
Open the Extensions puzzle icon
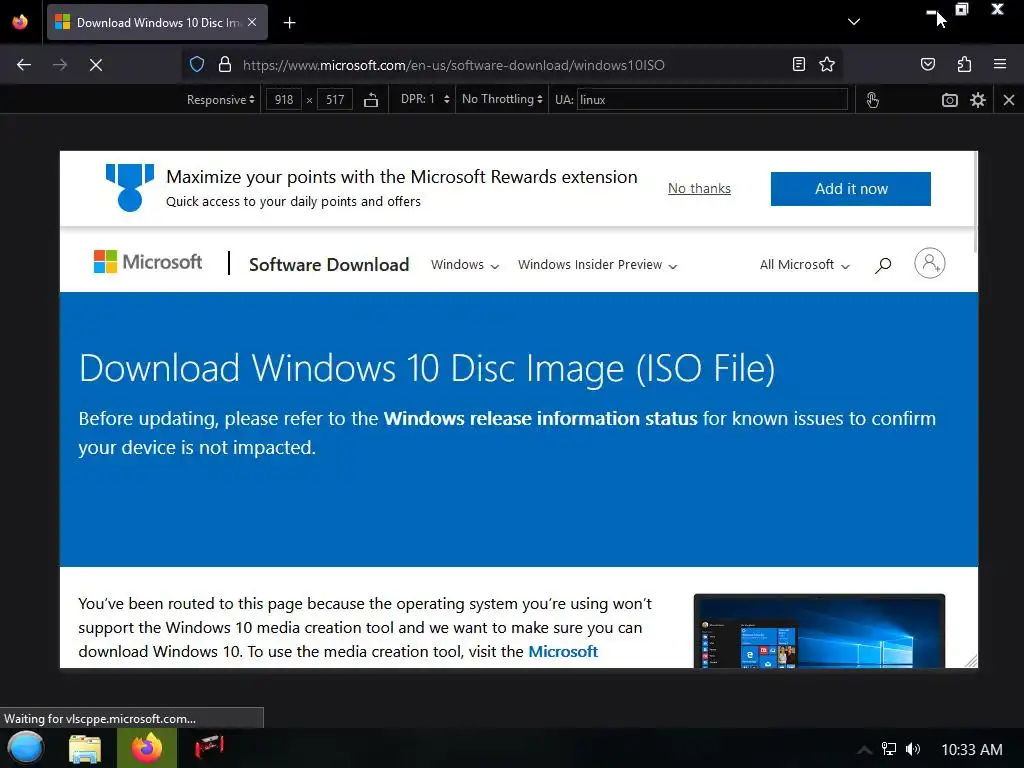[964, 64]
